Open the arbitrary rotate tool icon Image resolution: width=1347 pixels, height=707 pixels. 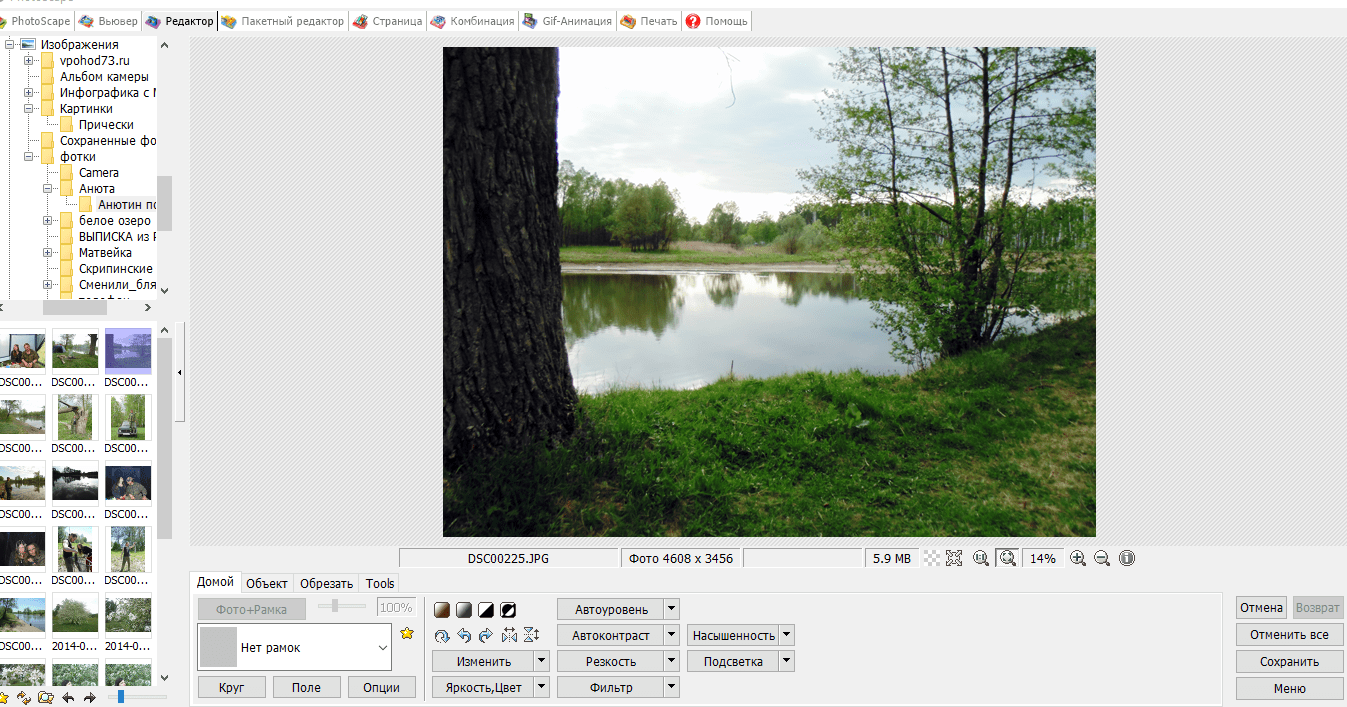[x=442, y=635]
